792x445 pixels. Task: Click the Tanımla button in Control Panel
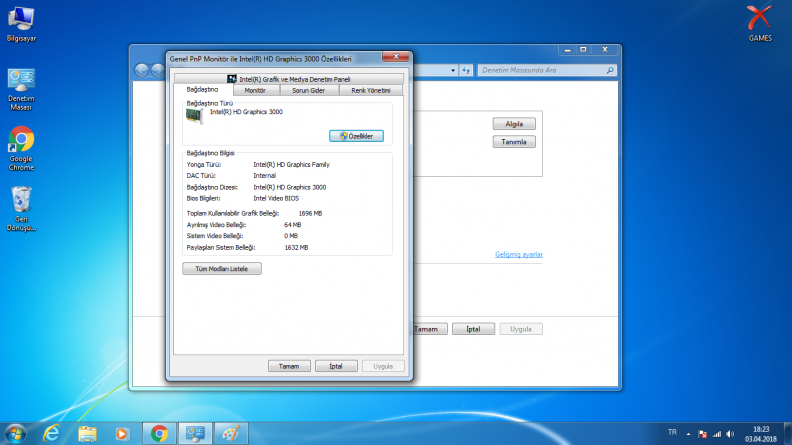click(x=514, y=142)
